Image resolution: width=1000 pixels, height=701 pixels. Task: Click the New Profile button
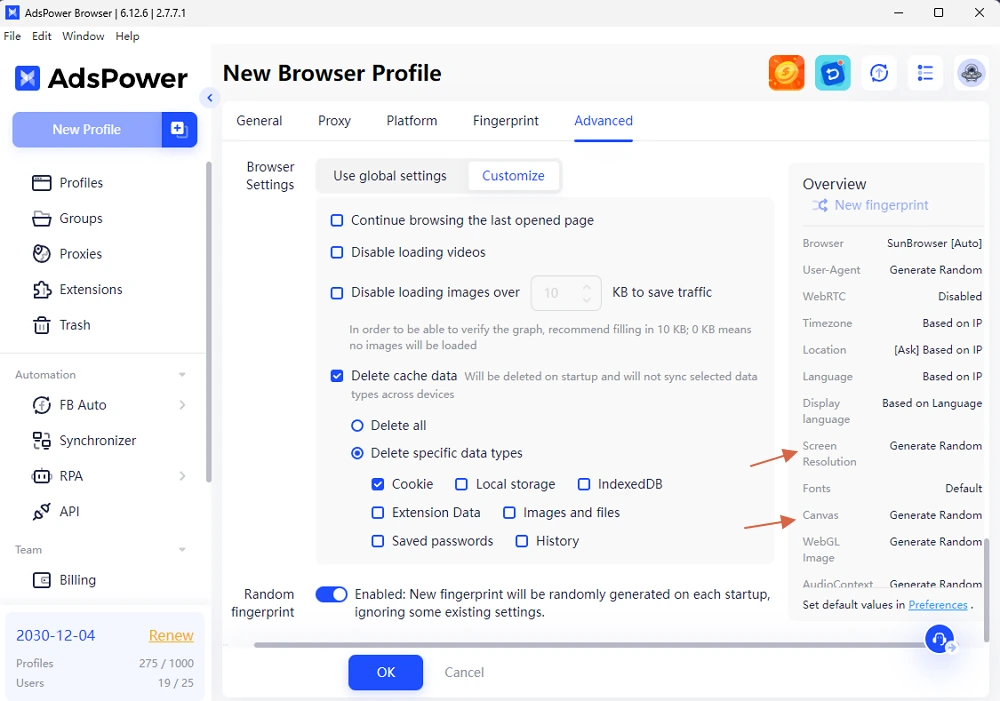click(87, 129)
